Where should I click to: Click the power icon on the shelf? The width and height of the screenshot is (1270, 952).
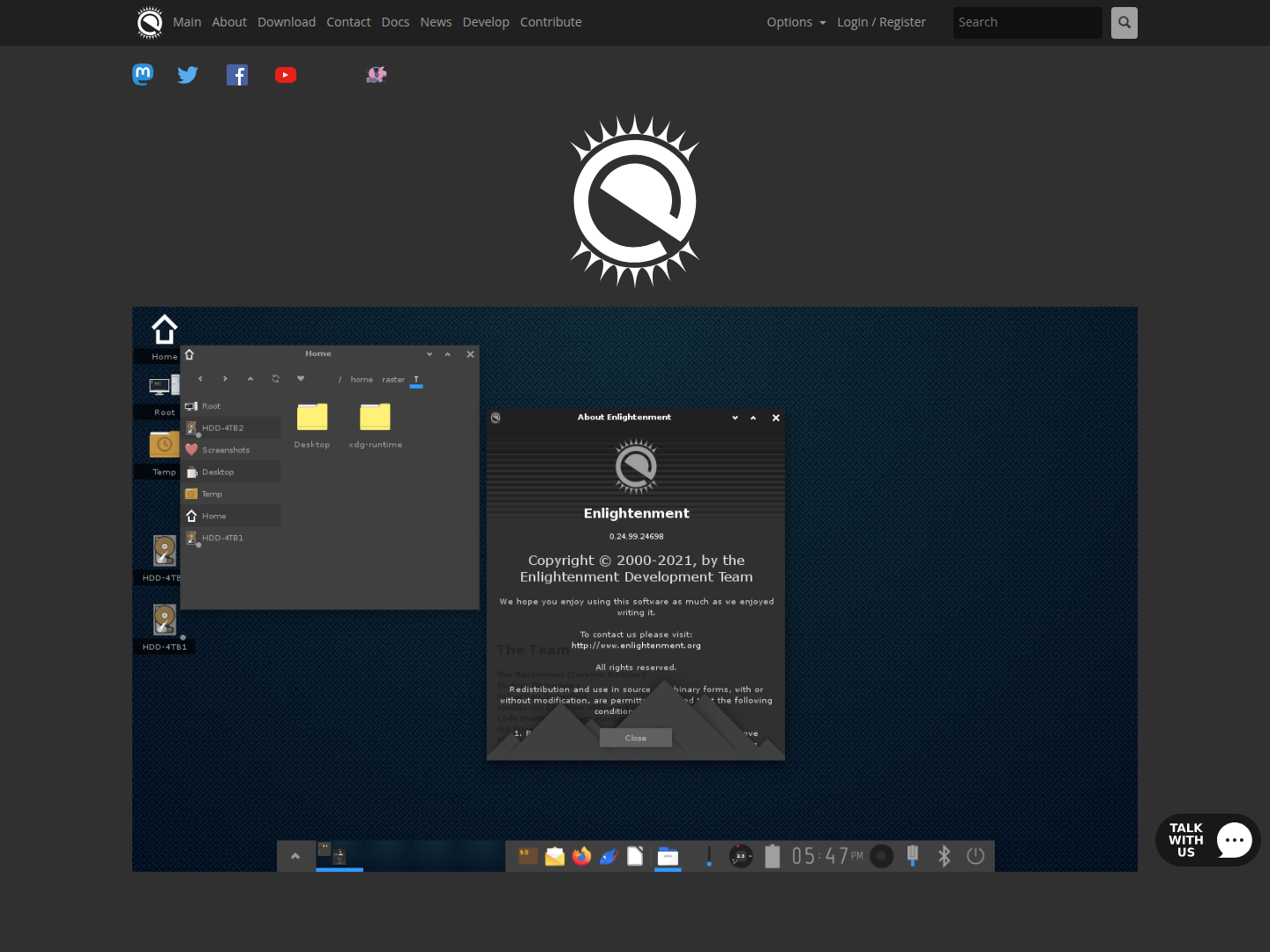[x=975, y=856]
